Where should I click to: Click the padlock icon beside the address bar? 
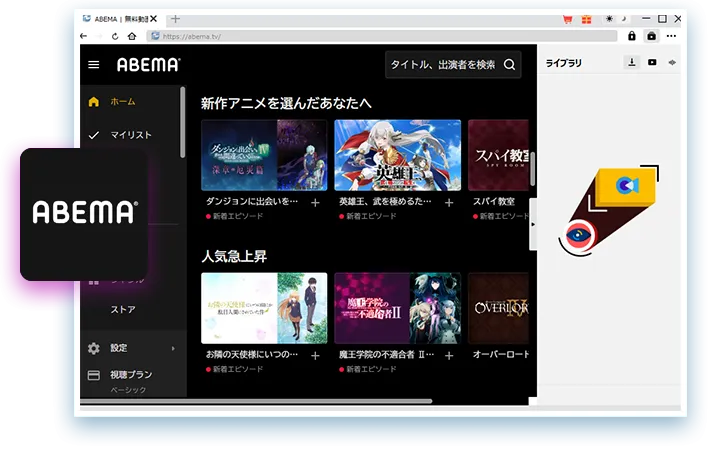tap(632, 36)
